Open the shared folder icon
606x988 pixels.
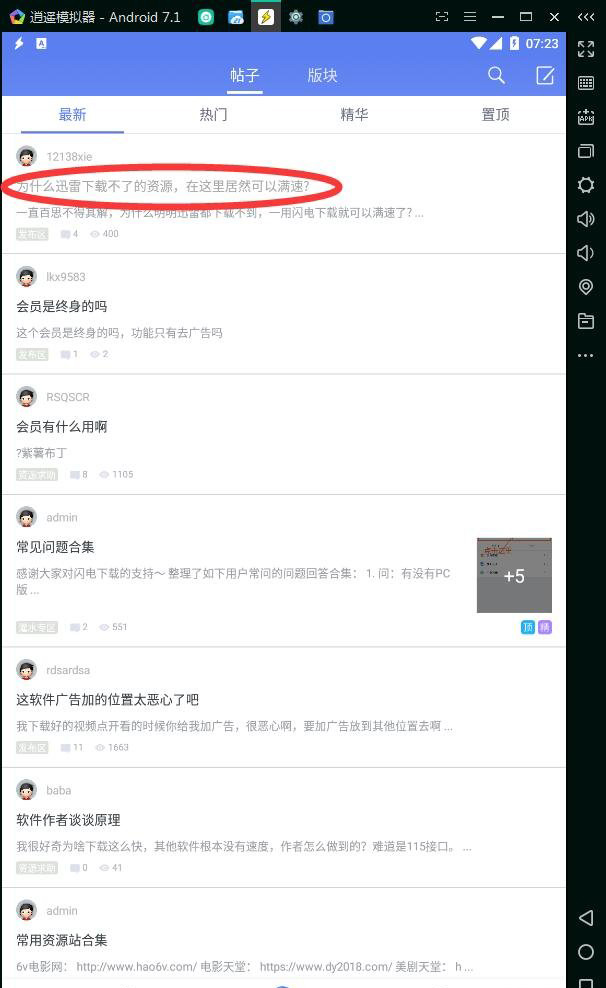tap(586, 321)
